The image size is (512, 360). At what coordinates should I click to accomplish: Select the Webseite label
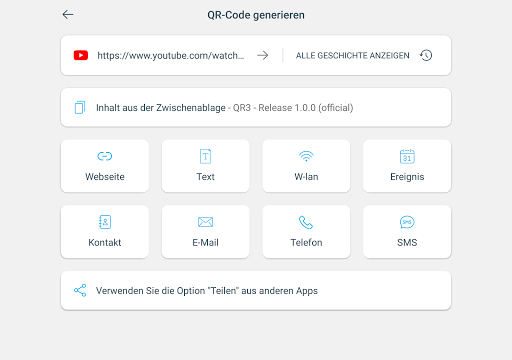point(105,177)
